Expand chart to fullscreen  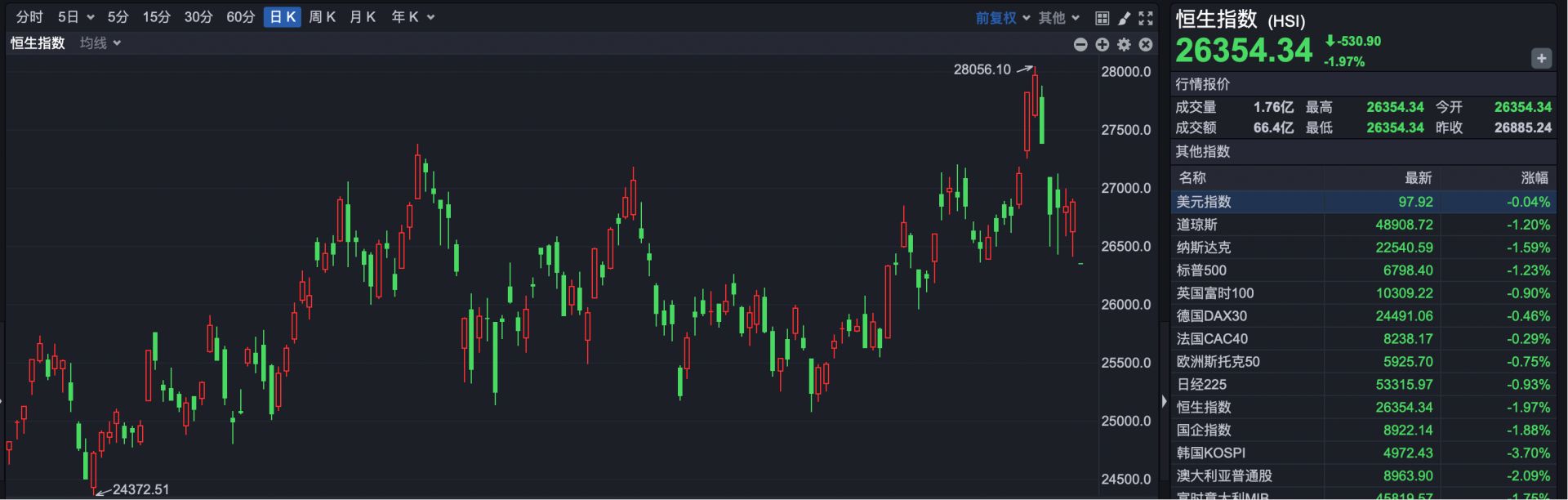click(x=1146, y=17)
